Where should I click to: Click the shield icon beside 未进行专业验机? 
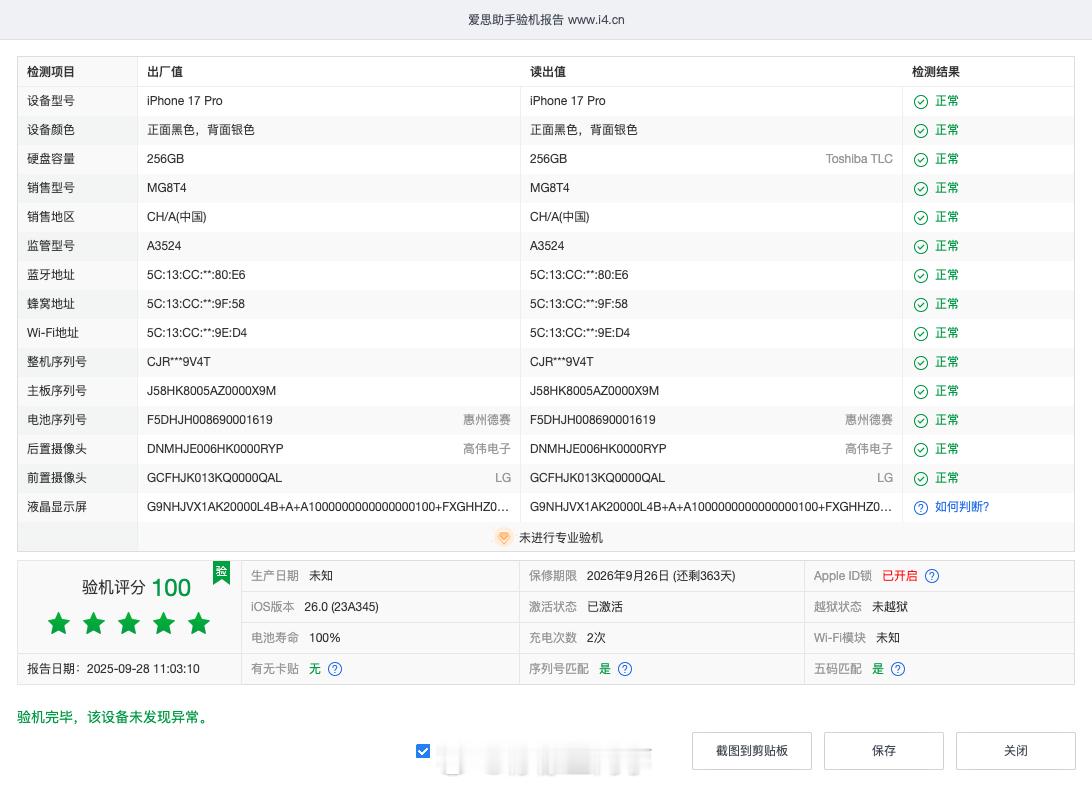tap(504, 537)
